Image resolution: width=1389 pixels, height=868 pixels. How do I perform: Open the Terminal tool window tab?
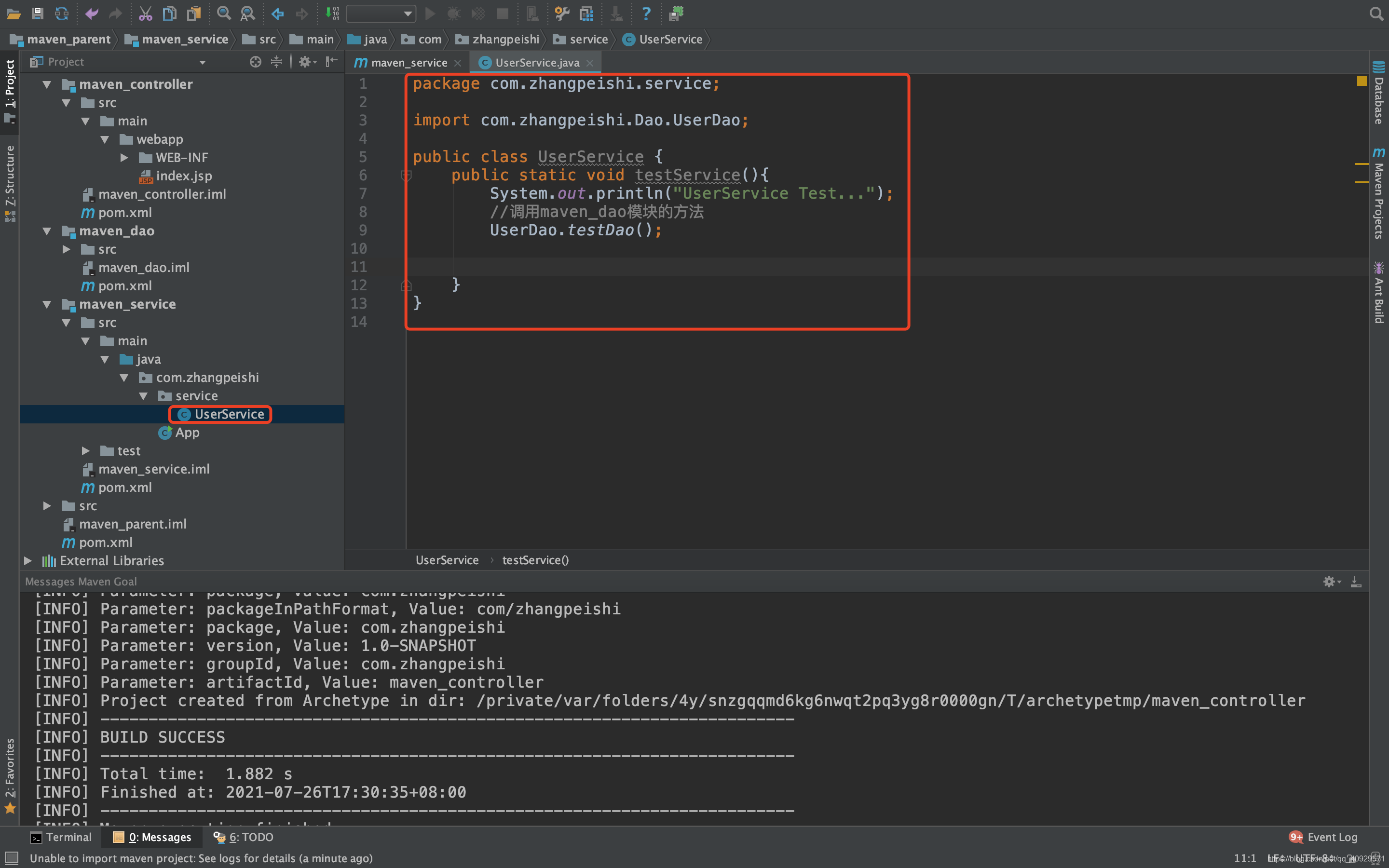pos(61,837)
